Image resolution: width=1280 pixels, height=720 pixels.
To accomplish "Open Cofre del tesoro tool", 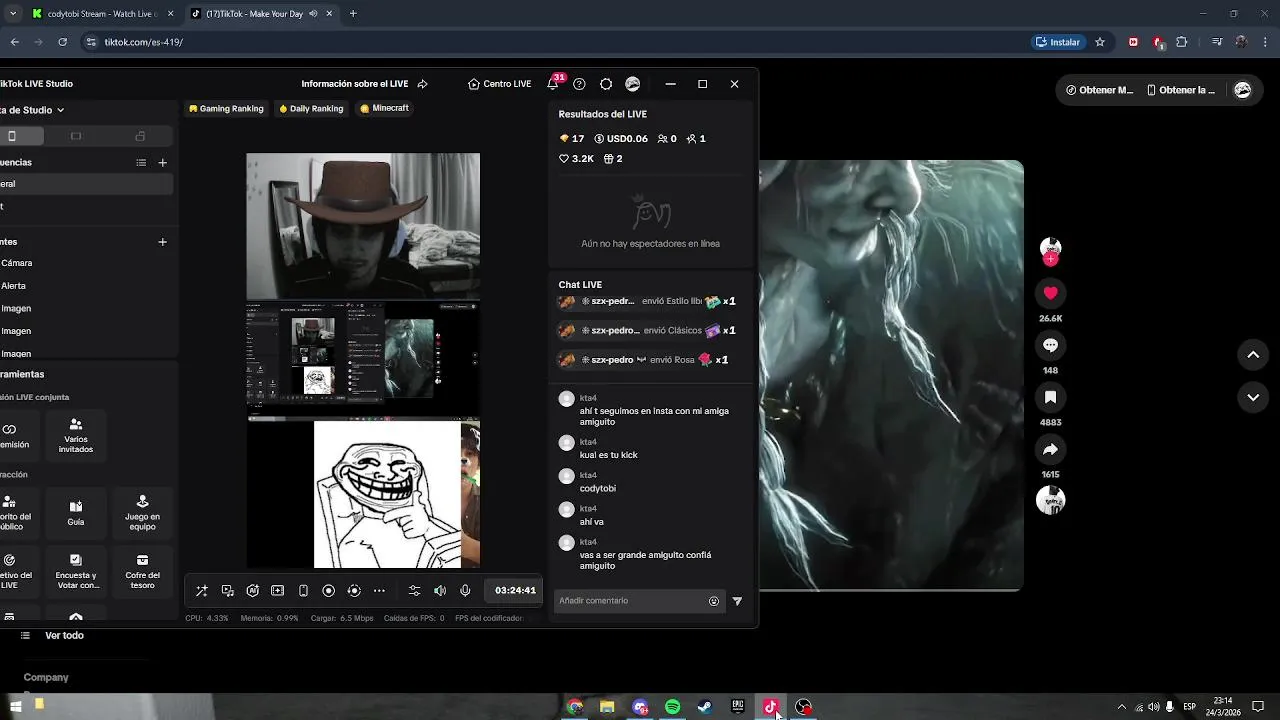I will (x=142, y=571).
